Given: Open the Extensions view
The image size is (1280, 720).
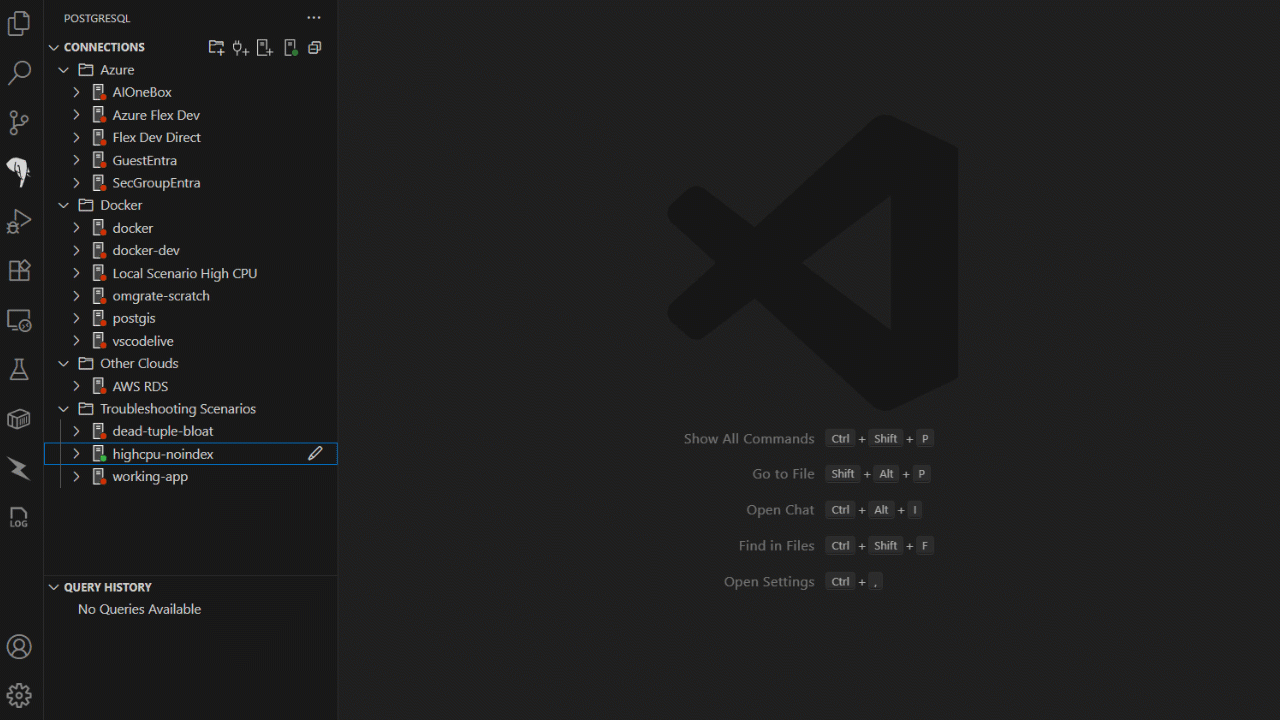Looking at the screenshot, I should click(19, 271).
